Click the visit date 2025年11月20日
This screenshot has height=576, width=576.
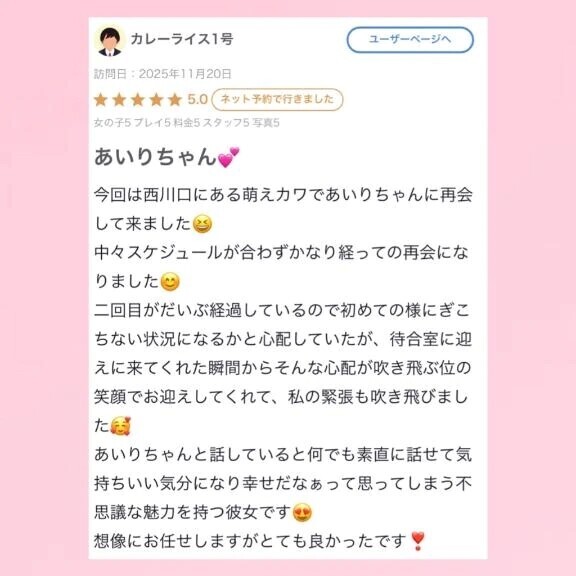185,74
